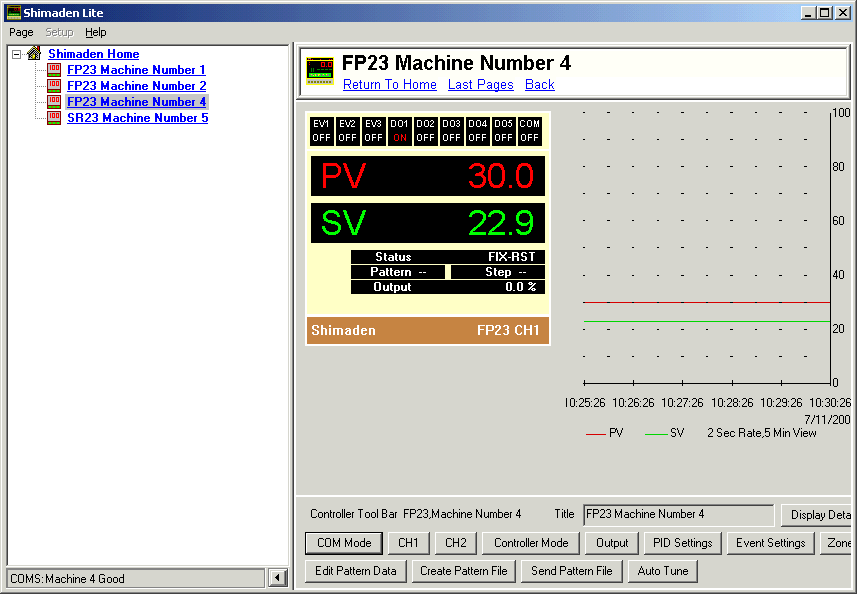
Task: Select SR23 Machine Number 5 in tree
Action: click(x=138, y=117)
